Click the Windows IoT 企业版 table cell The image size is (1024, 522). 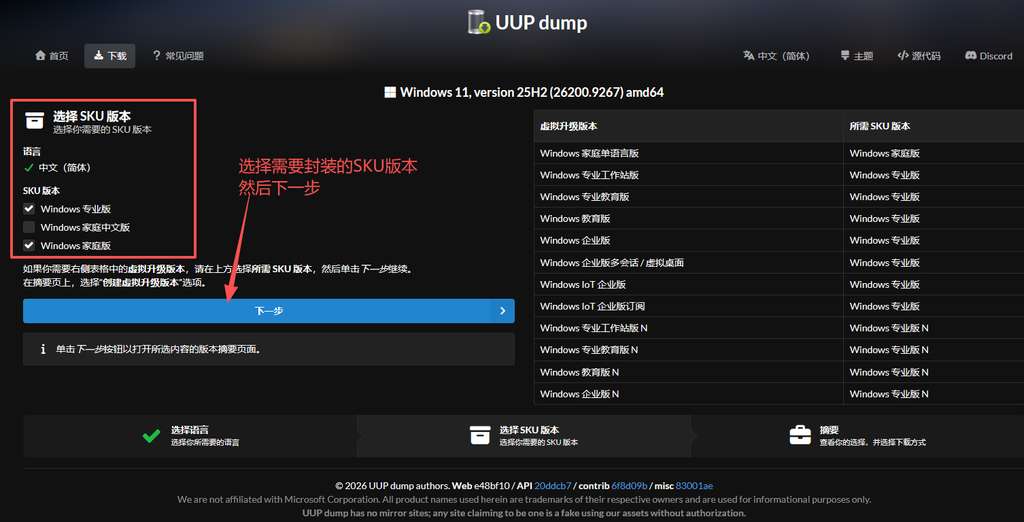click(x=688, y=284)
